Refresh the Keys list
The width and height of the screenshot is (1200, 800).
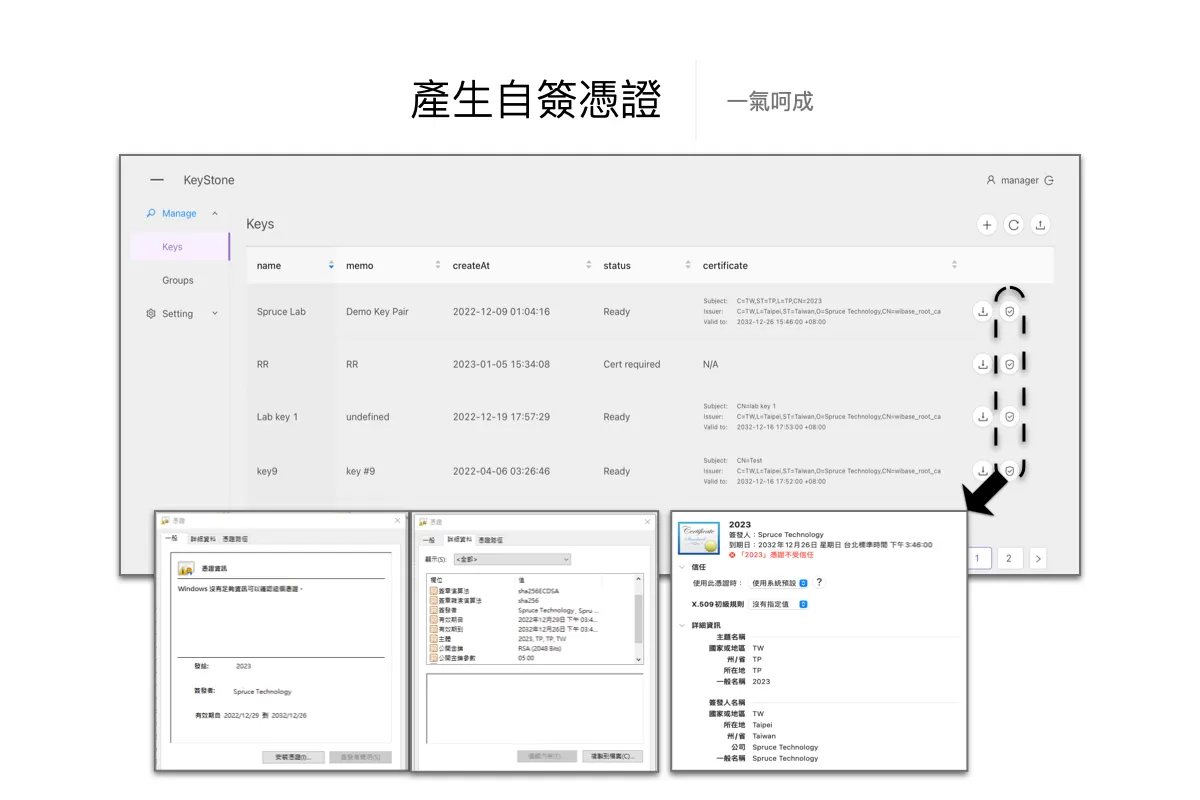tap(1013, 225)
